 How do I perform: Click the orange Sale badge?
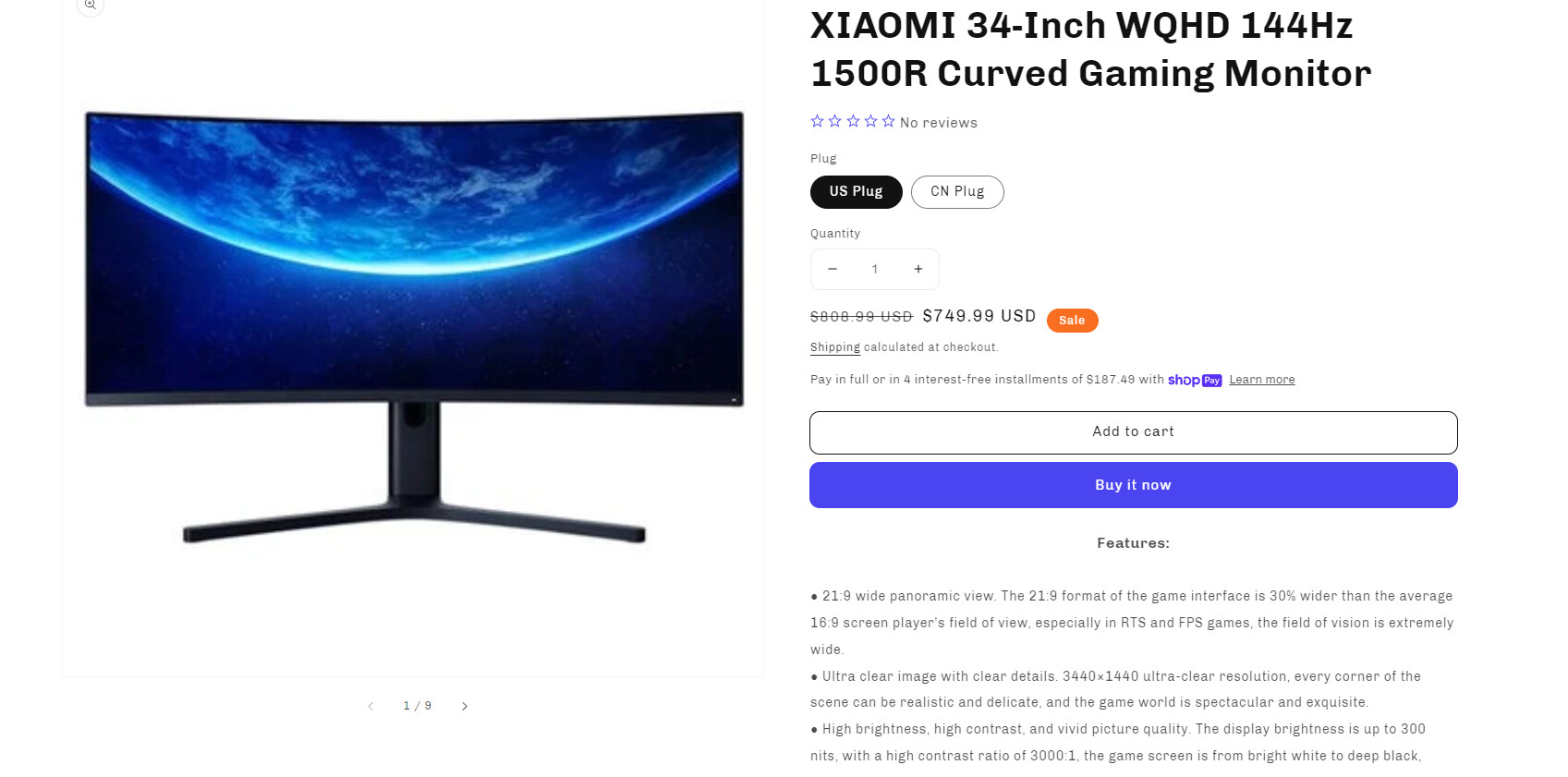pos(1072,321)
